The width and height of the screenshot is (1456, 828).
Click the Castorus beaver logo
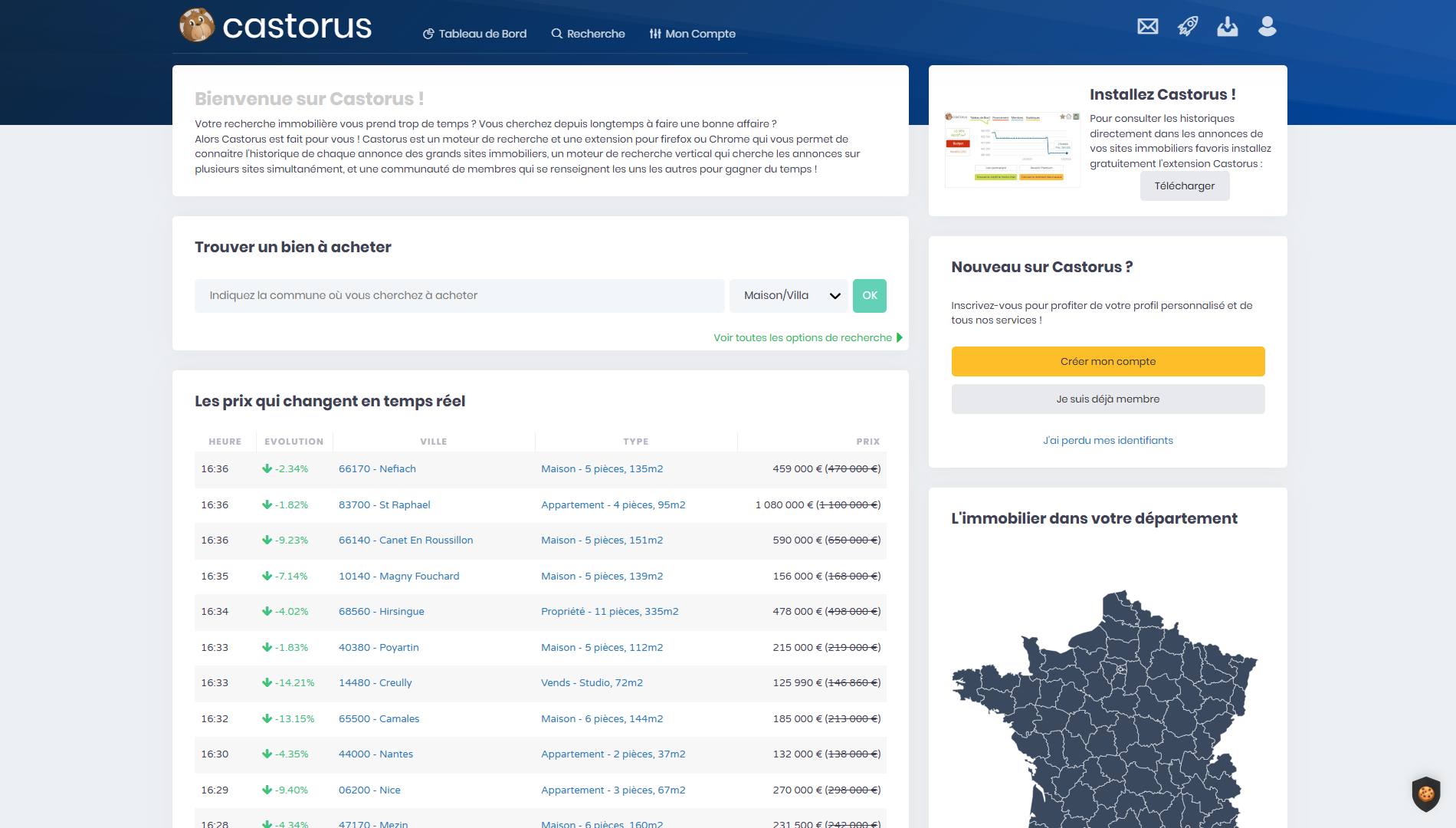pos(197,25)
